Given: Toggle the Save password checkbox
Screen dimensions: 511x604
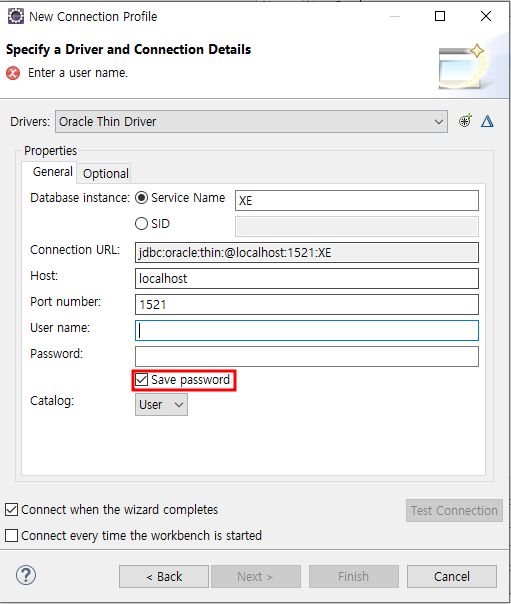Looking at the screenshot, I should 142,380.
